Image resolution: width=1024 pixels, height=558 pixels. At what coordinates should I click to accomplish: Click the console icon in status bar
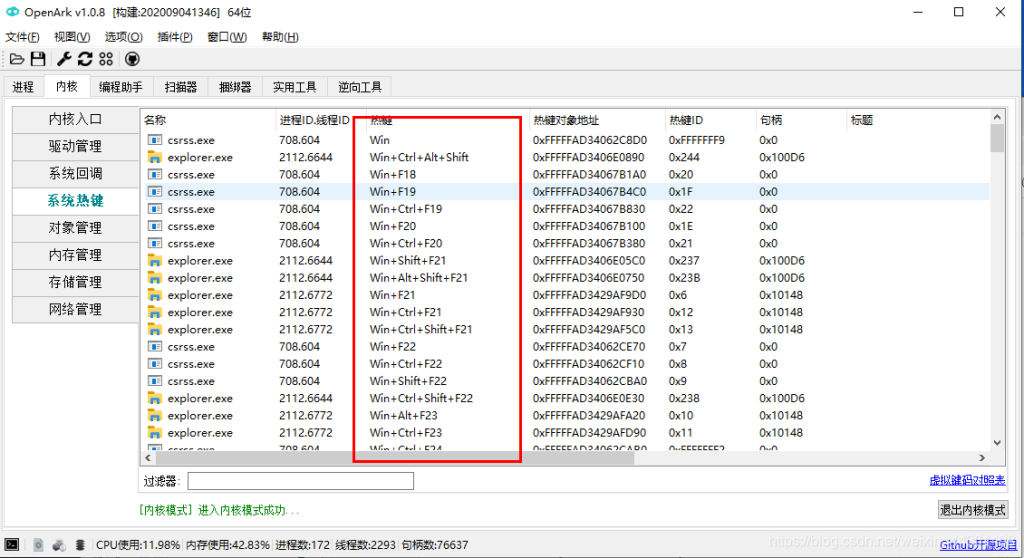12,544
